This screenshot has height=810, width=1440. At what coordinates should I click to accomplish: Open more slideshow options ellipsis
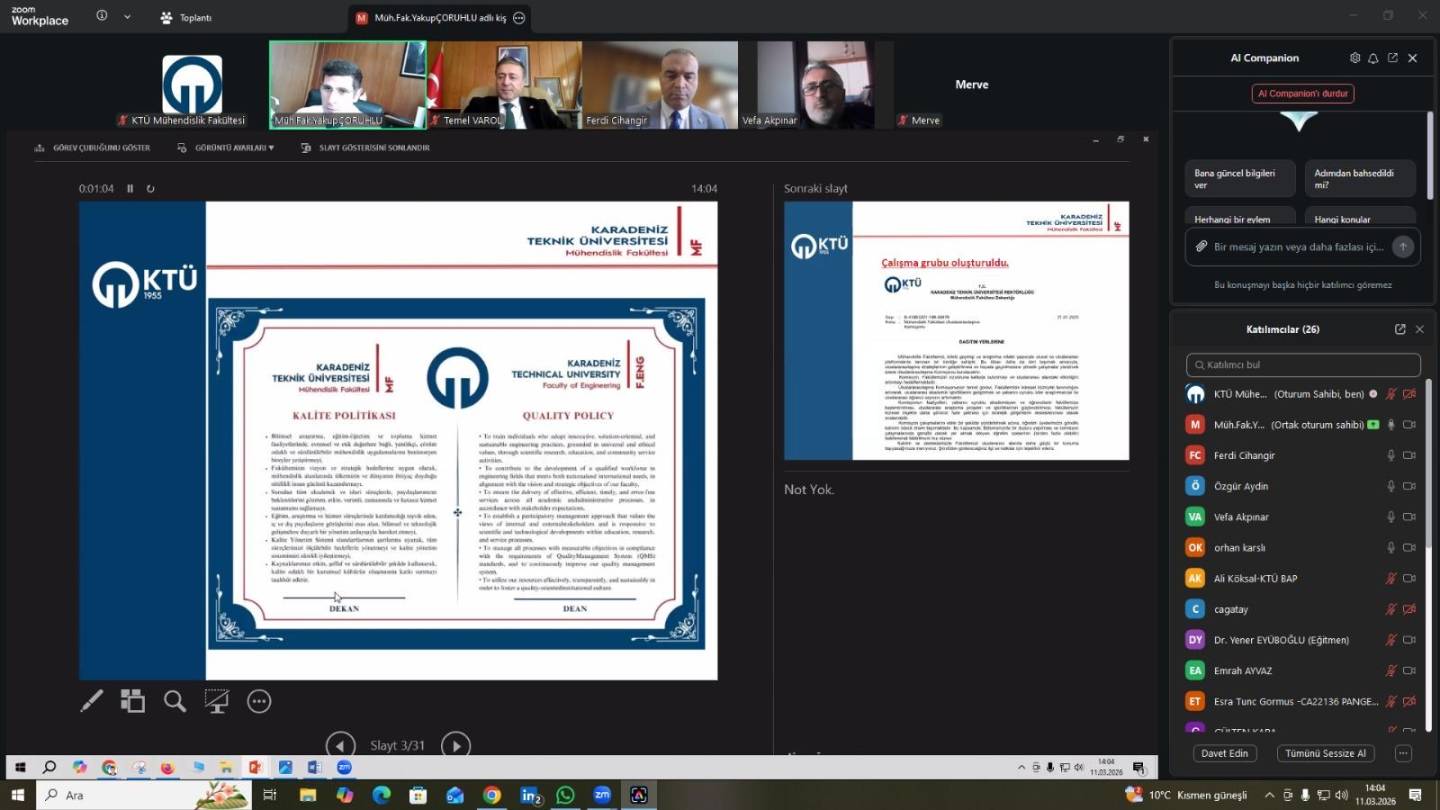coord(259,702)
